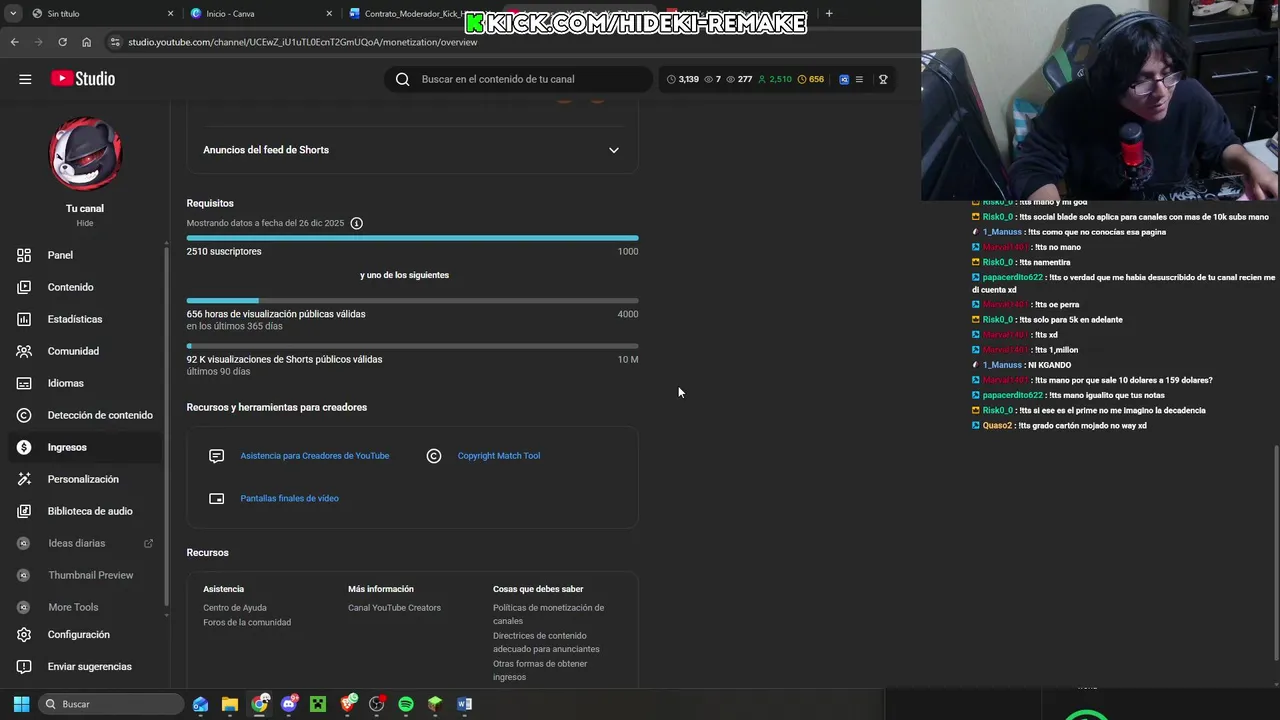Screen dimensions: 1280x720
Task: Open Políticas de monetización de canales
Action: point(548,614)
